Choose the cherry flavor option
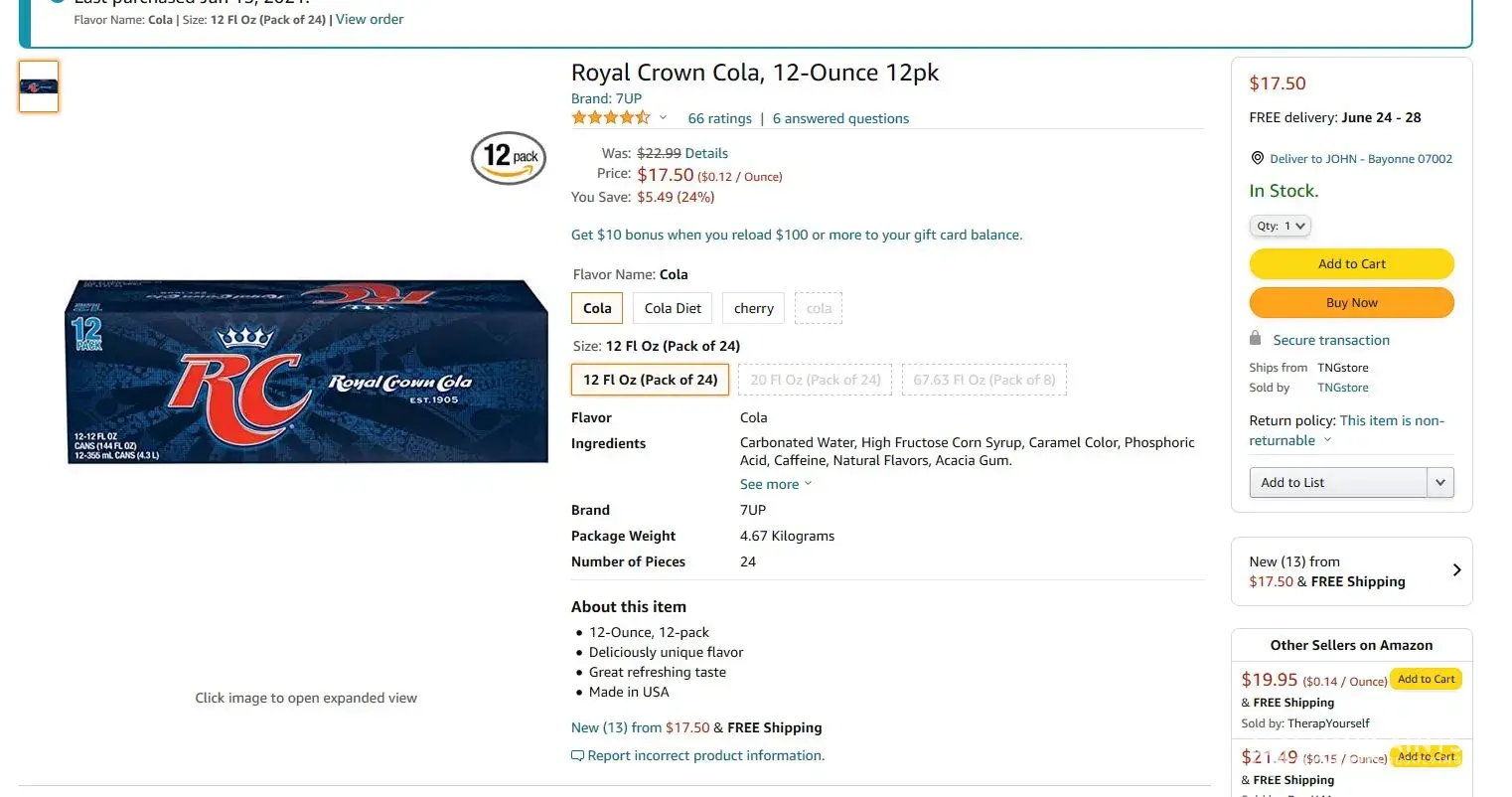 tap(753, 308)
